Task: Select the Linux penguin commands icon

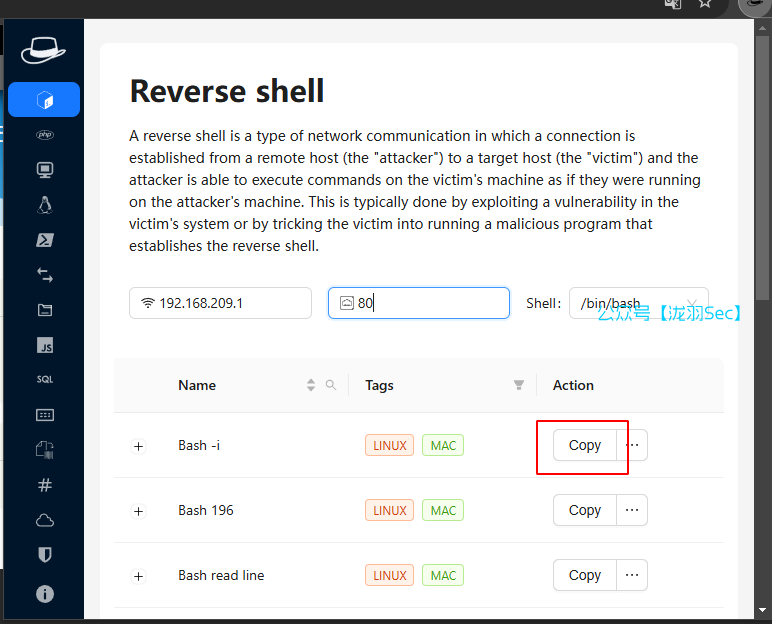Action: tap(44, 205)
